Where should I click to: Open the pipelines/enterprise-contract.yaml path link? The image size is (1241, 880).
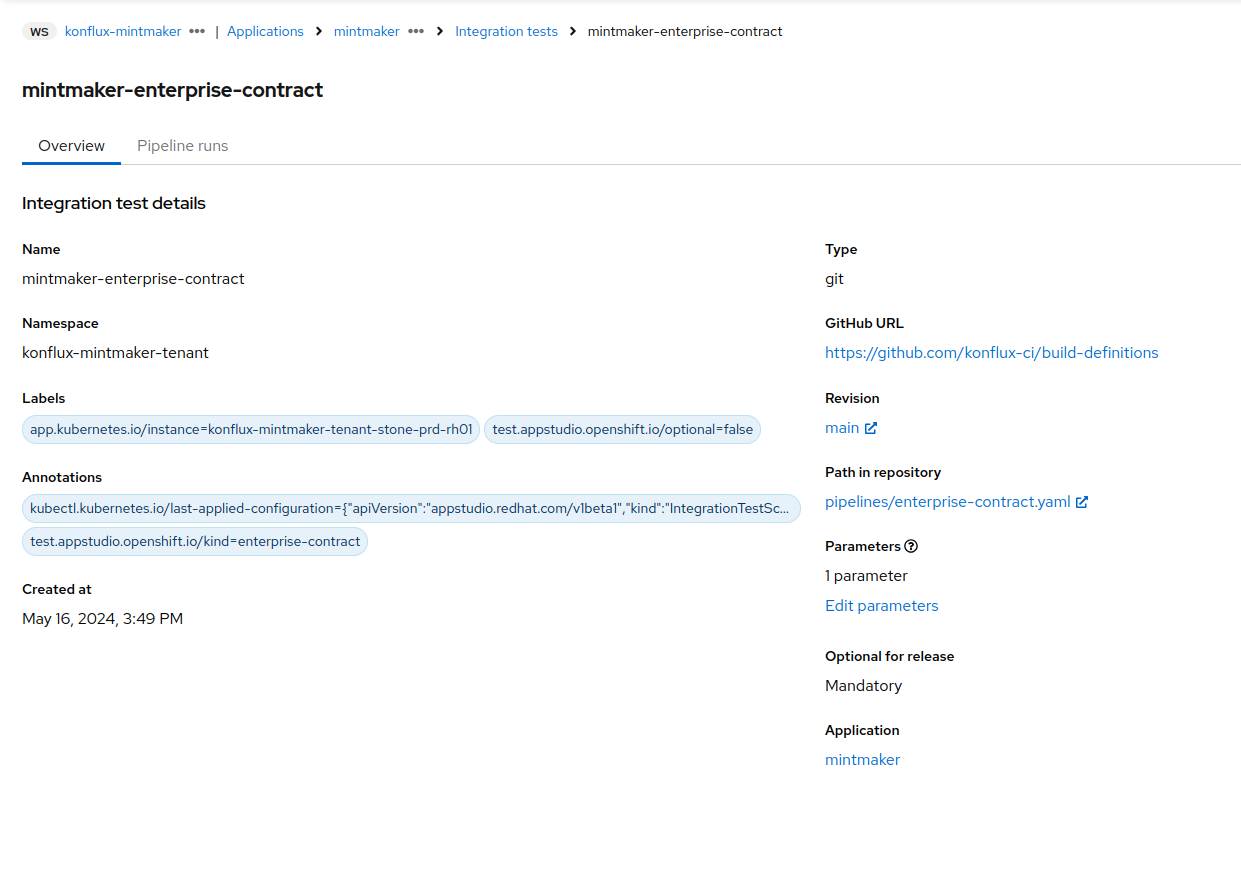pyautogui.click(x=947, y=502)
